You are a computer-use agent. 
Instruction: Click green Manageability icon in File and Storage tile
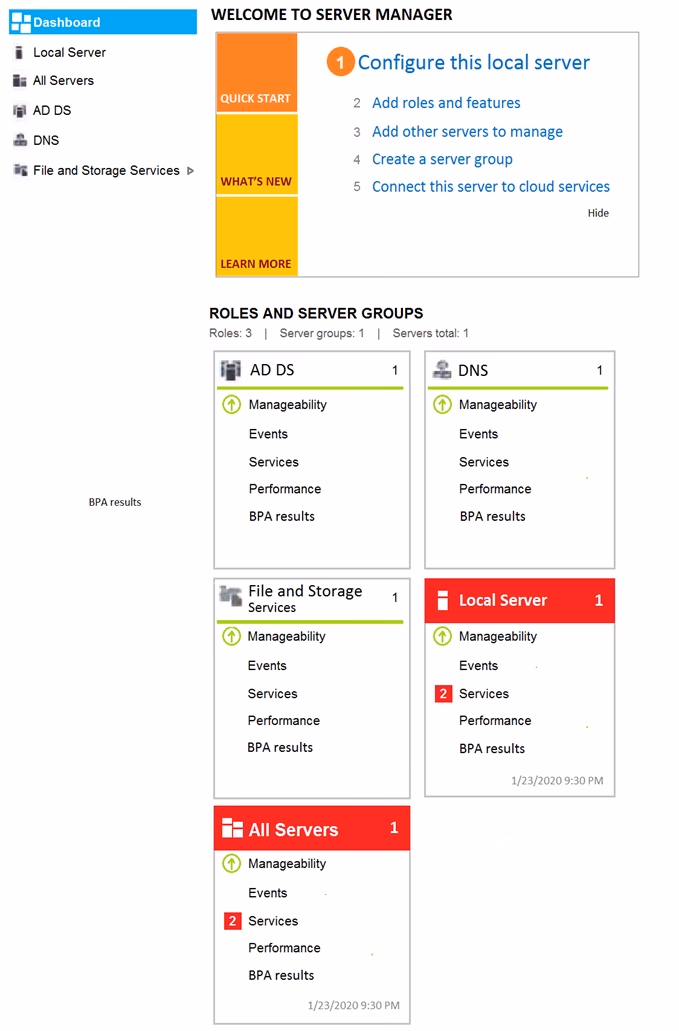click(x=231, y=636)
